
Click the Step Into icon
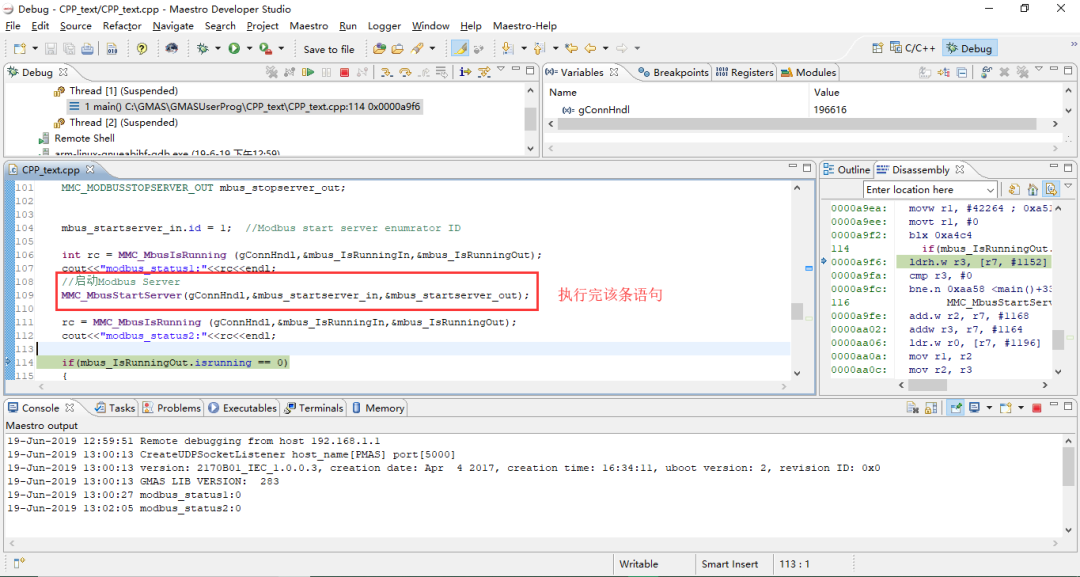pyautogui.click(x=386, y=72)
